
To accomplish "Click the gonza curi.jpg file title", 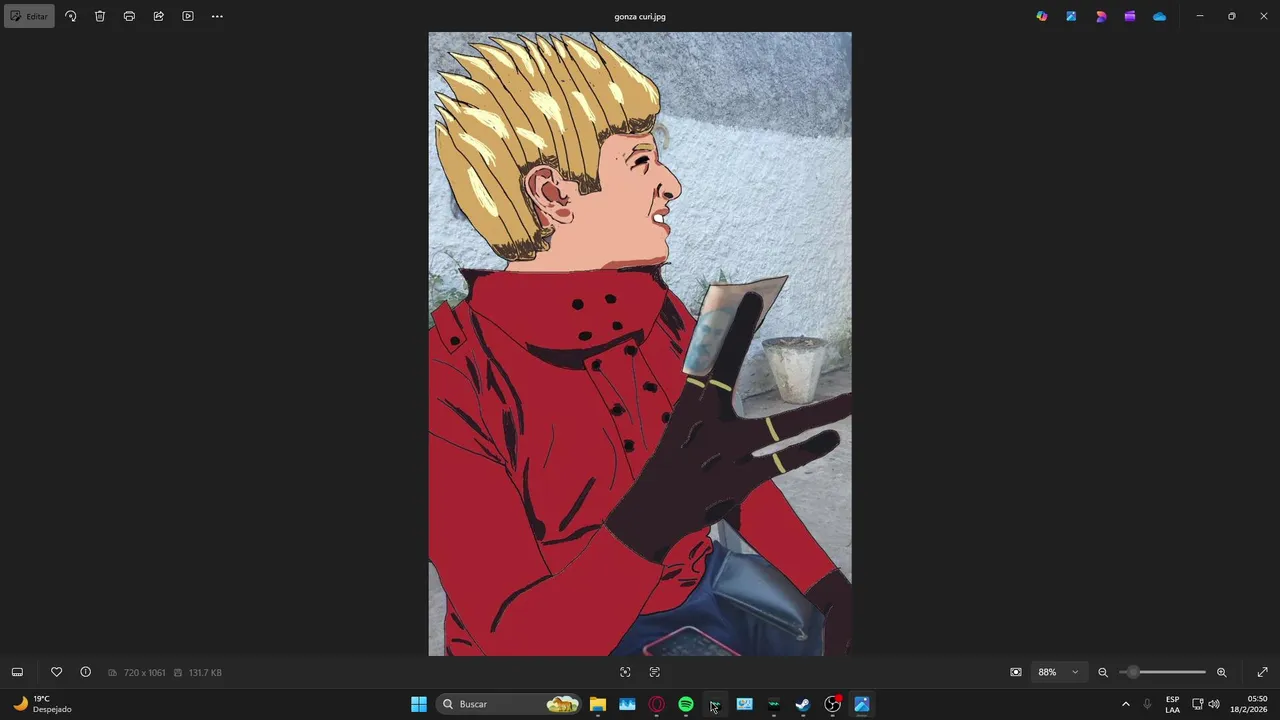I will [640, 17].
